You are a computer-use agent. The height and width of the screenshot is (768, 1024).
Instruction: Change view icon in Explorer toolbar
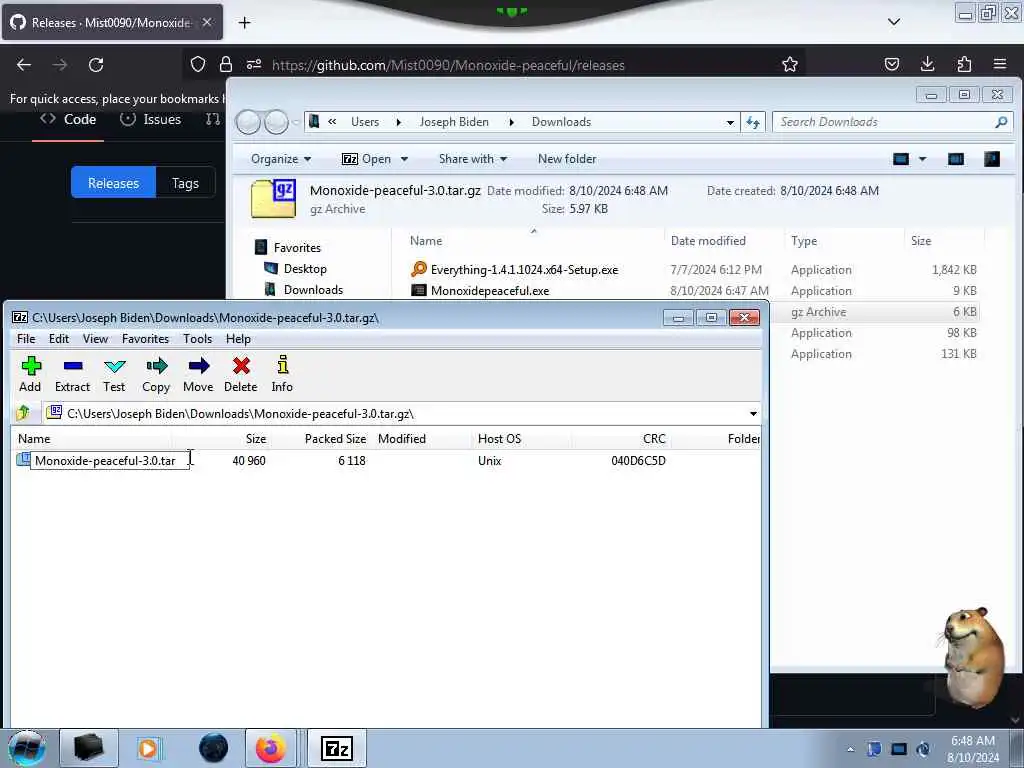pos(901,159)
